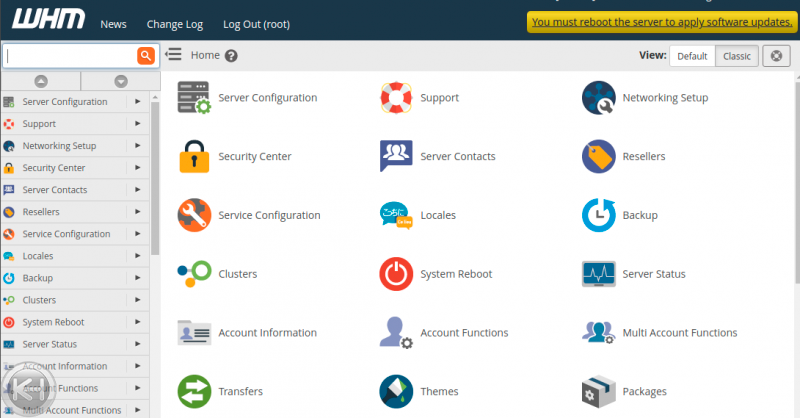Switch to the Classic view

[737, 56]
